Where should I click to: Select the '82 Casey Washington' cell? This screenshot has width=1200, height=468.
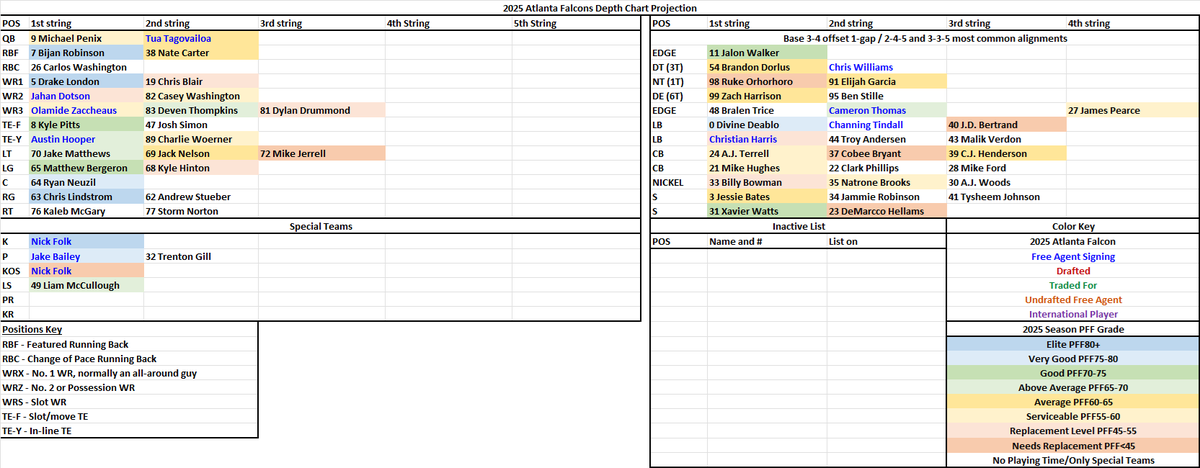tap(200, 95)
